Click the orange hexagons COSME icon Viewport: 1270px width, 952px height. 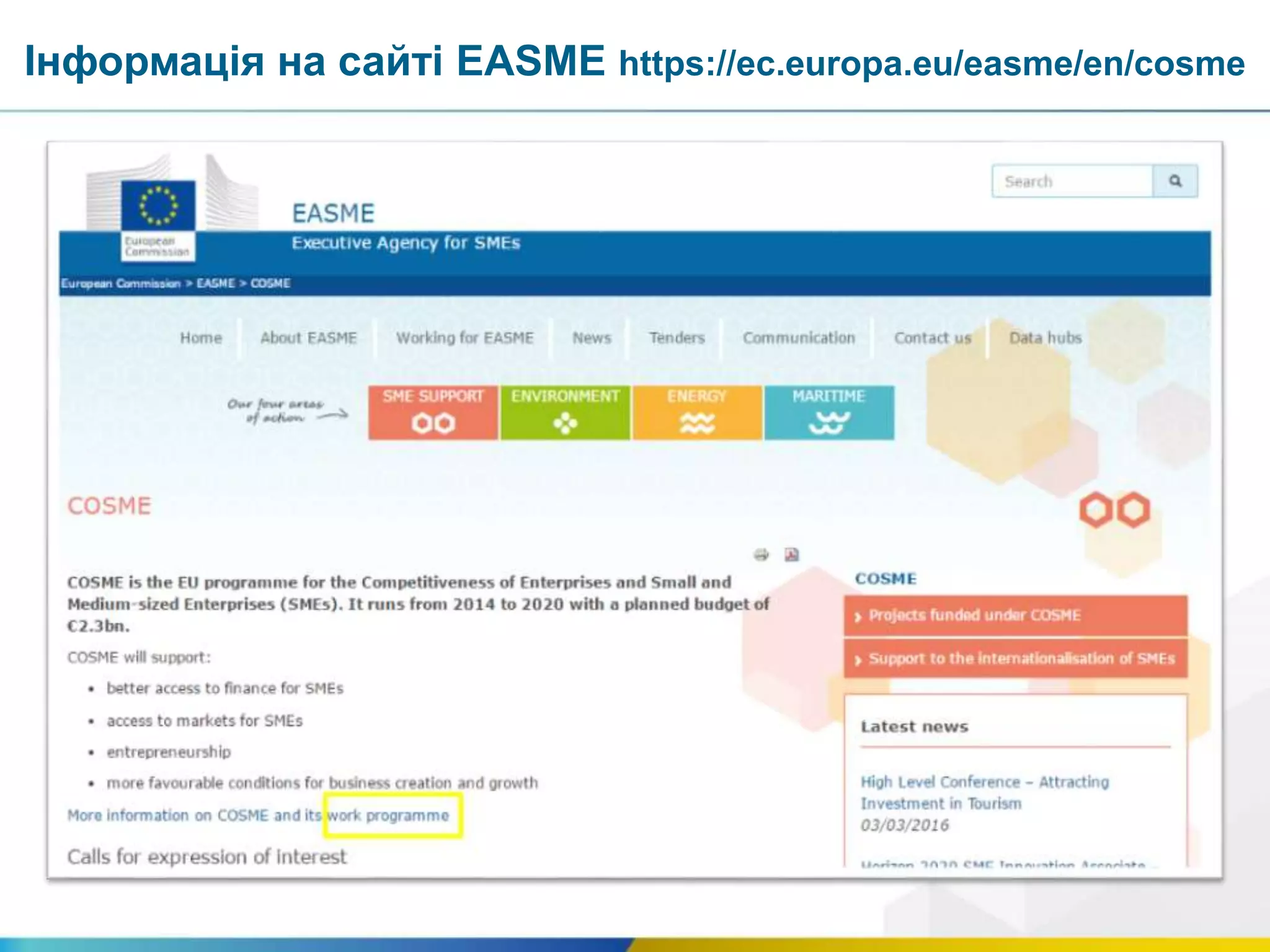(x=1114, y=510)
